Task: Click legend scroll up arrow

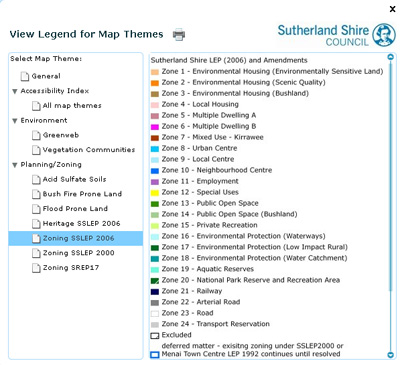Action: [391, 57]
